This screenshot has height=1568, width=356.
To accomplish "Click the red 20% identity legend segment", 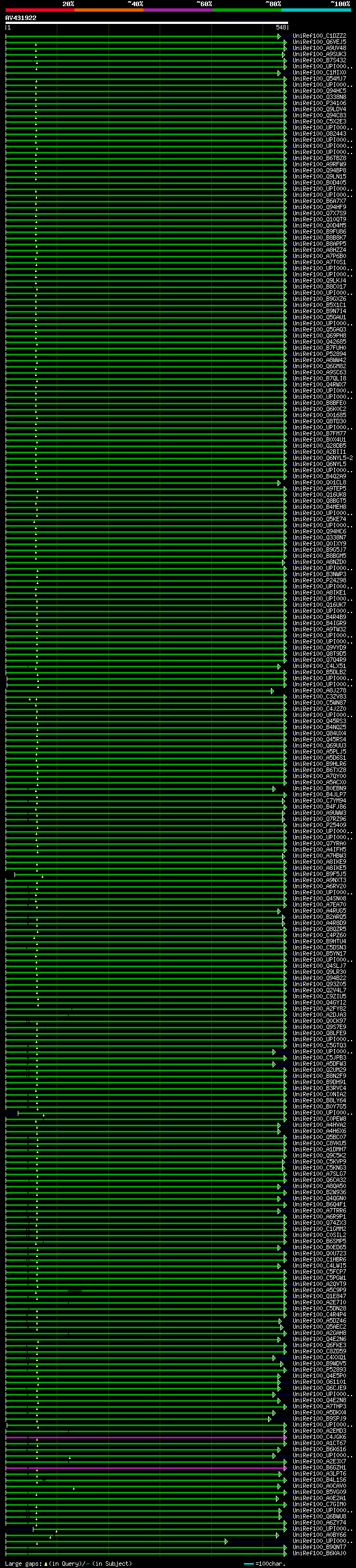I will [40, 10].
